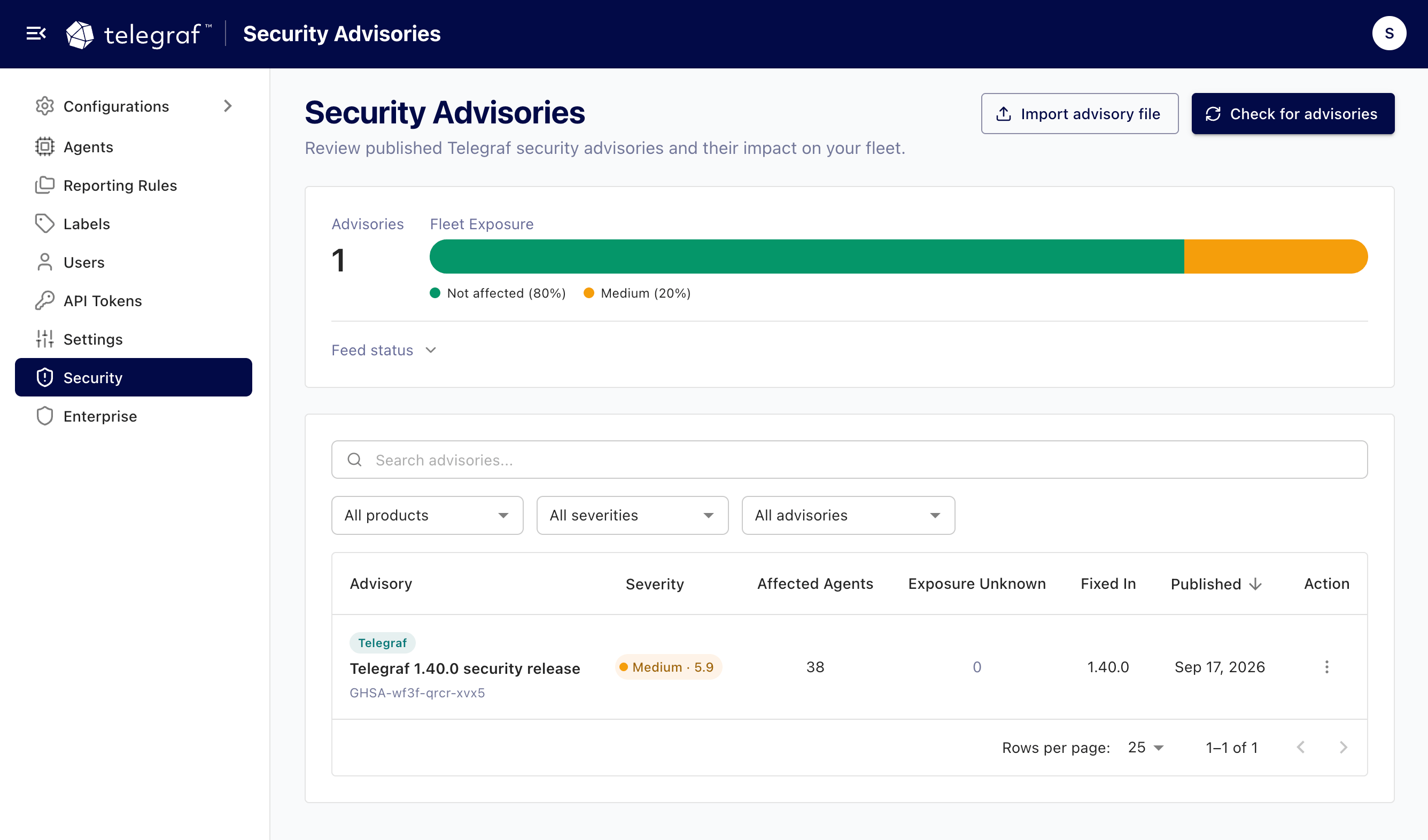The width and height of the screenshot is (1428, 840).
Task: Click the Medium · 5.9 severity badge
Action: 668,667
